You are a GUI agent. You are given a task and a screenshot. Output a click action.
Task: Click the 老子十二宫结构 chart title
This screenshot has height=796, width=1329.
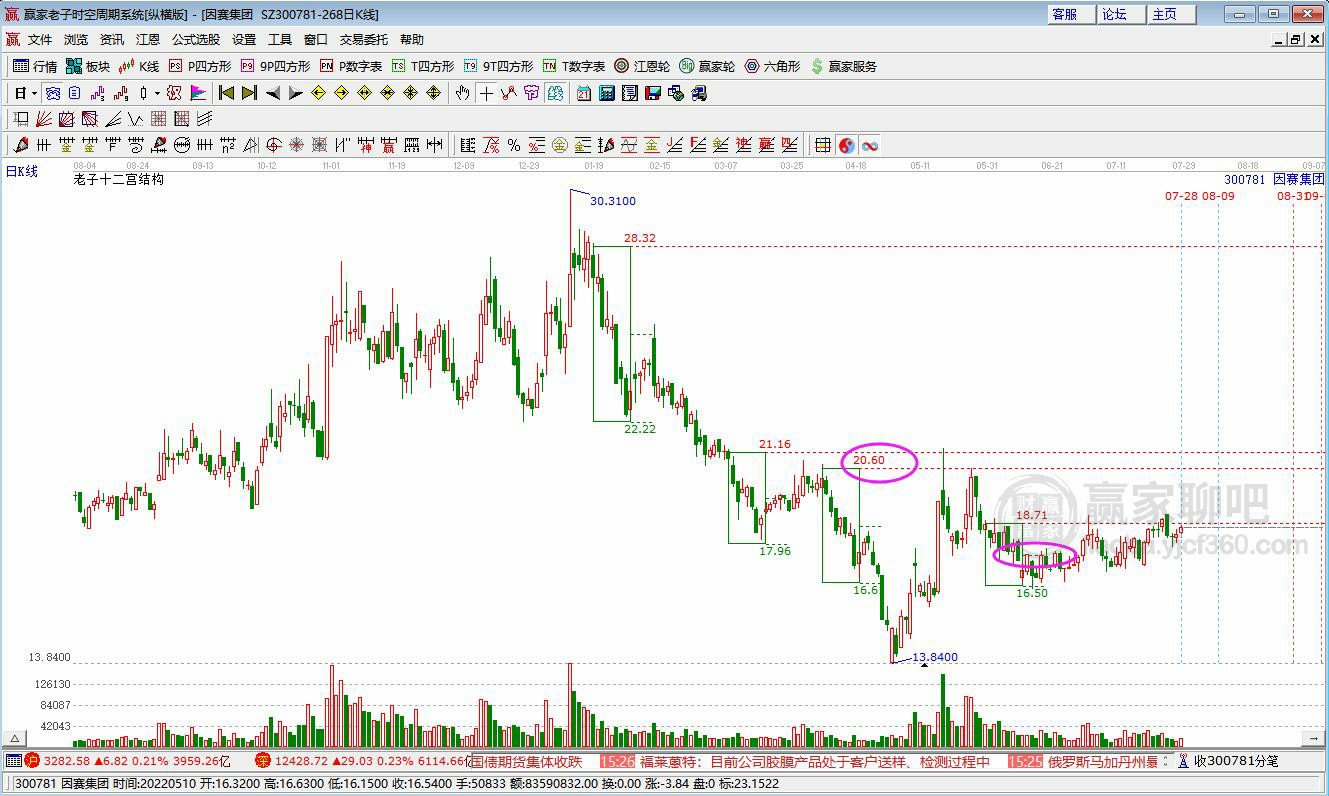pyautogui.click(x=118, y=180)
